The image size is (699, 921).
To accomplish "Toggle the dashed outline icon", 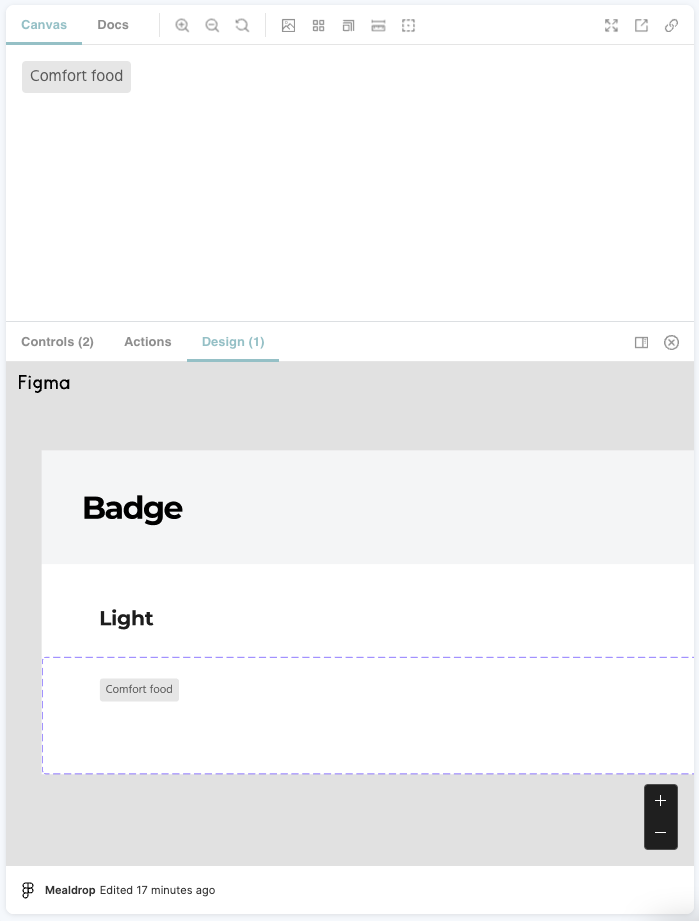I will [408, 25].
